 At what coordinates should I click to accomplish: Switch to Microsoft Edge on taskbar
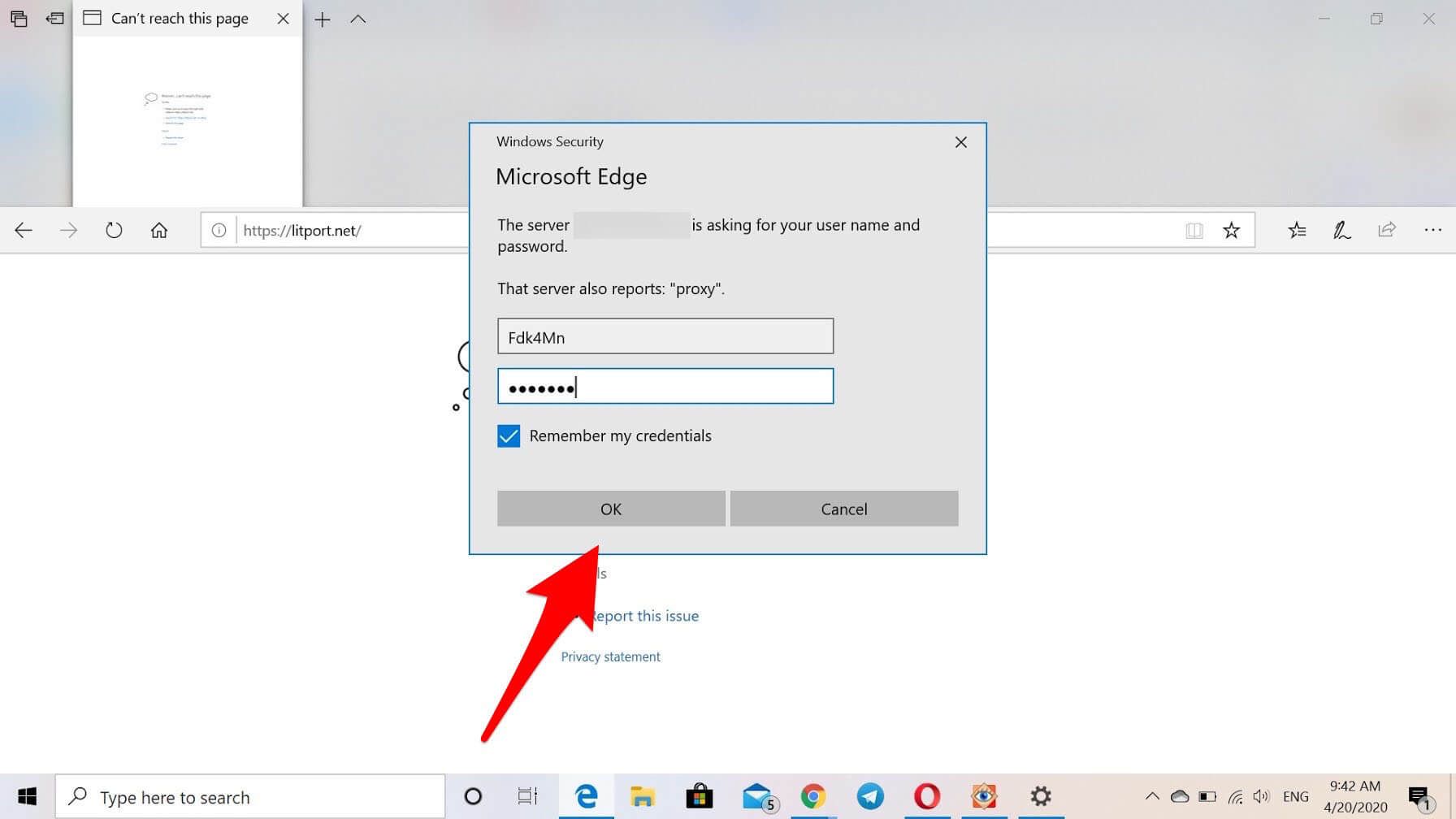[586, 796]
